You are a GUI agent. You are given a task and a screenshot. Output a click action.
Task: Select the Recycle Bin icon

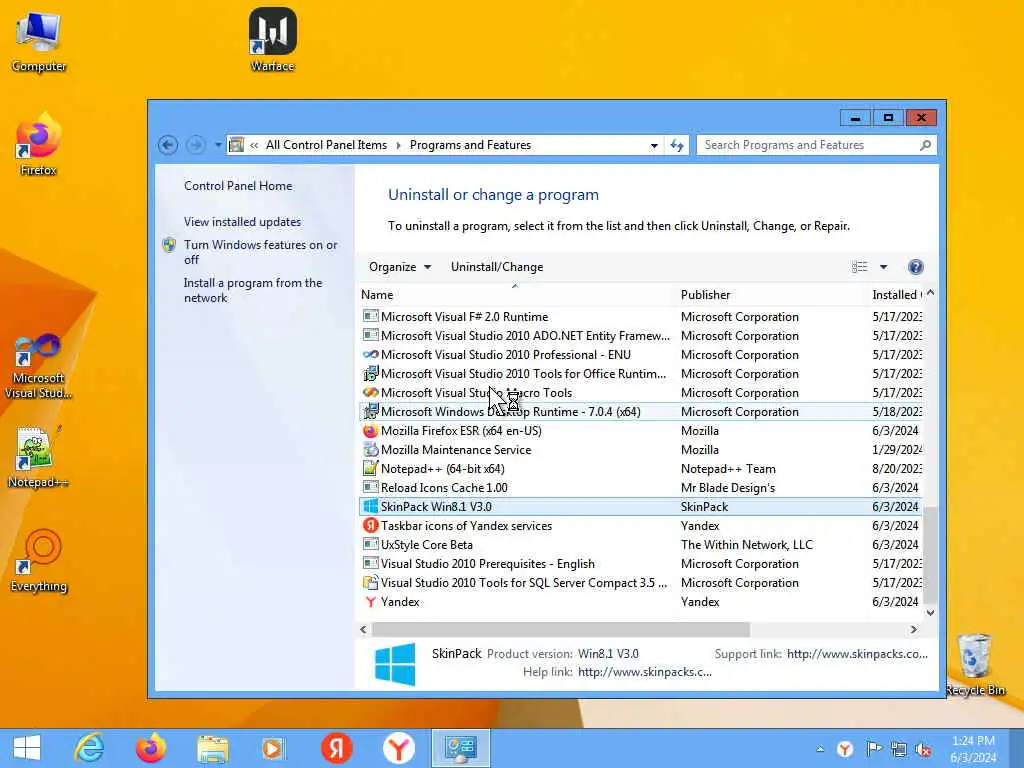tap(974, 665)
